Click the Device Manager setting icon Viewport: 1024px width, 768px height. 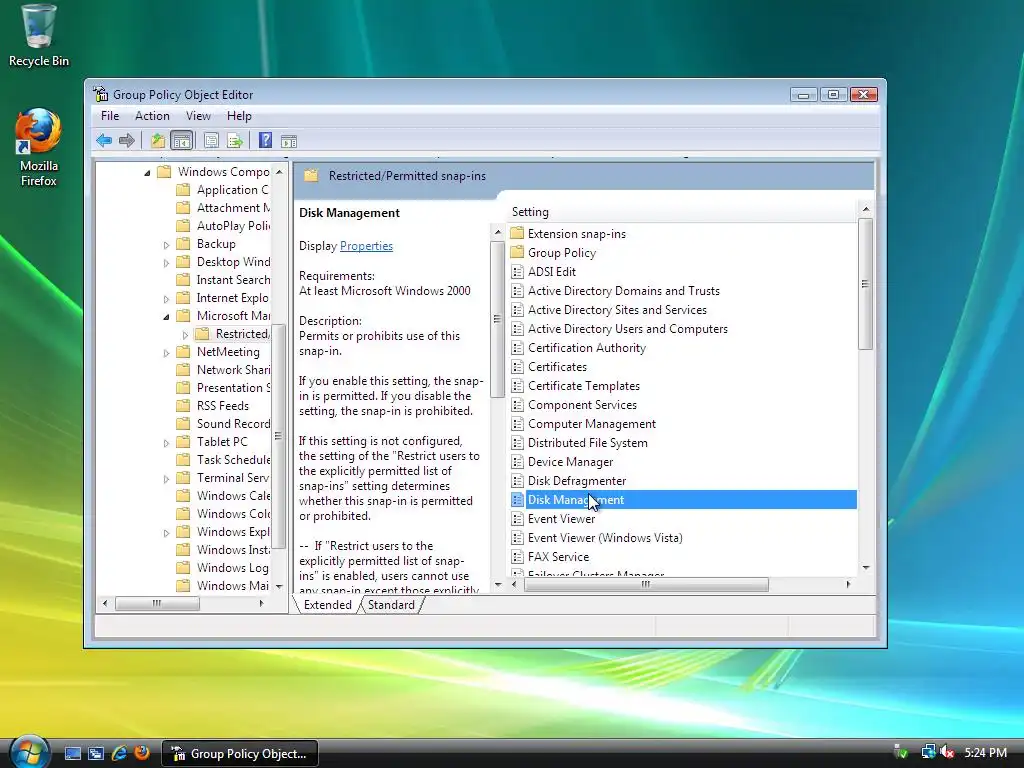pos(517,462)
